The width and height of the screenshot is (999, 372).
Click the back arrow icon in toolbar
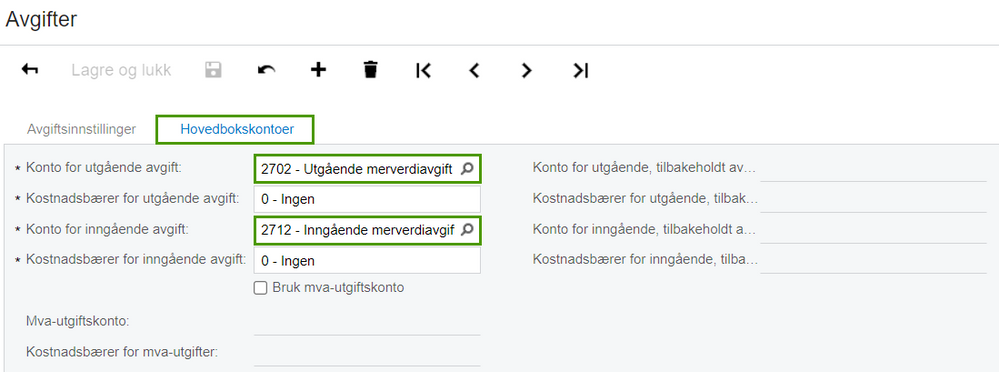tap(30, 69)
